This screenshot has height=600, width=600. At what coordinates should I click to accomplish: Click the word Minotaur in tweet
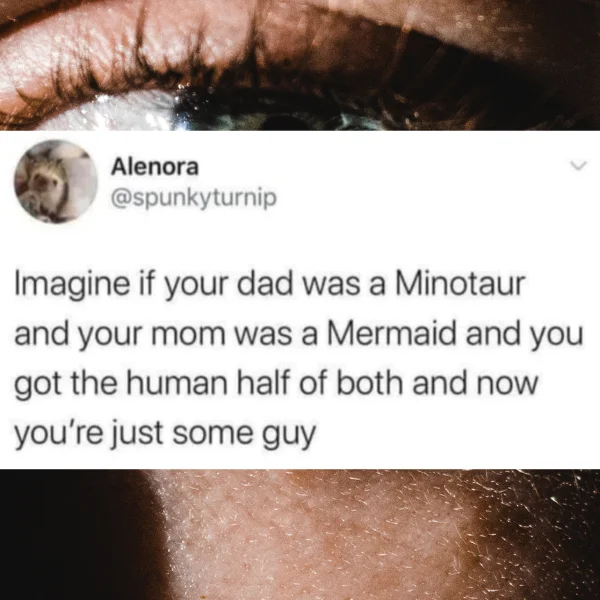pos(460,284)
